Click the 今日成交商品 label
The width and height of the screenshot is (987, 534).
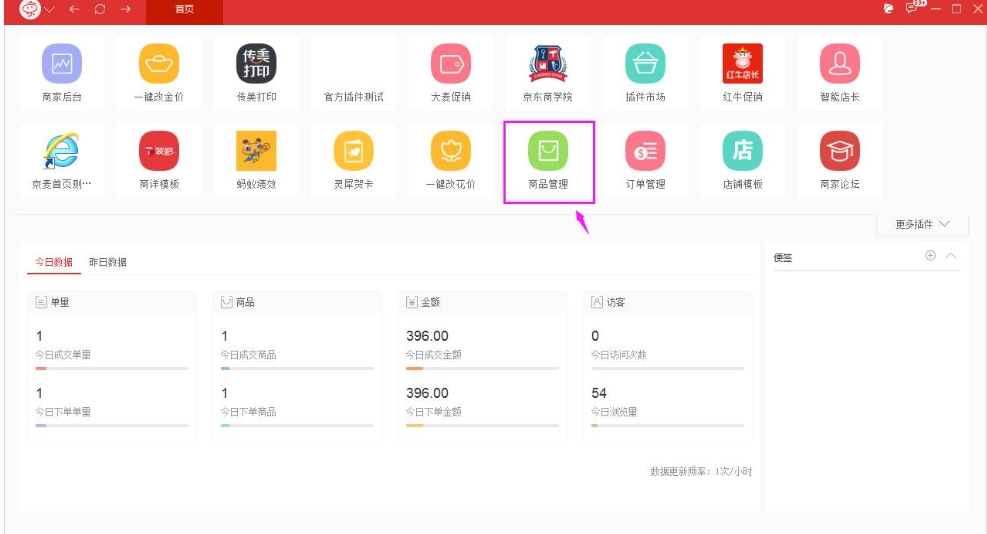[x=249, y=355]
